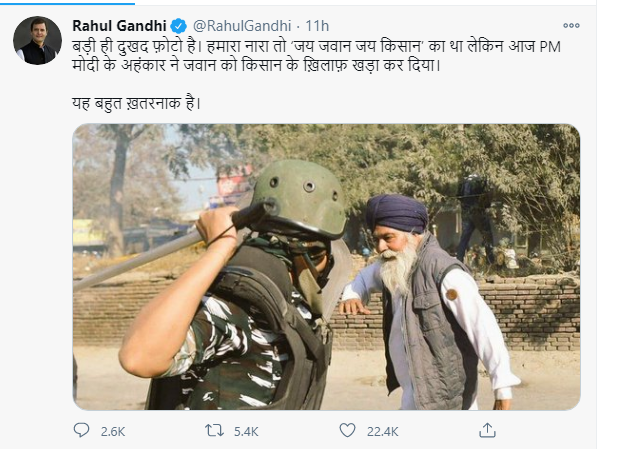Like the tweet with heart icon
The image size is (627, 449).
(x=347, y=430)
